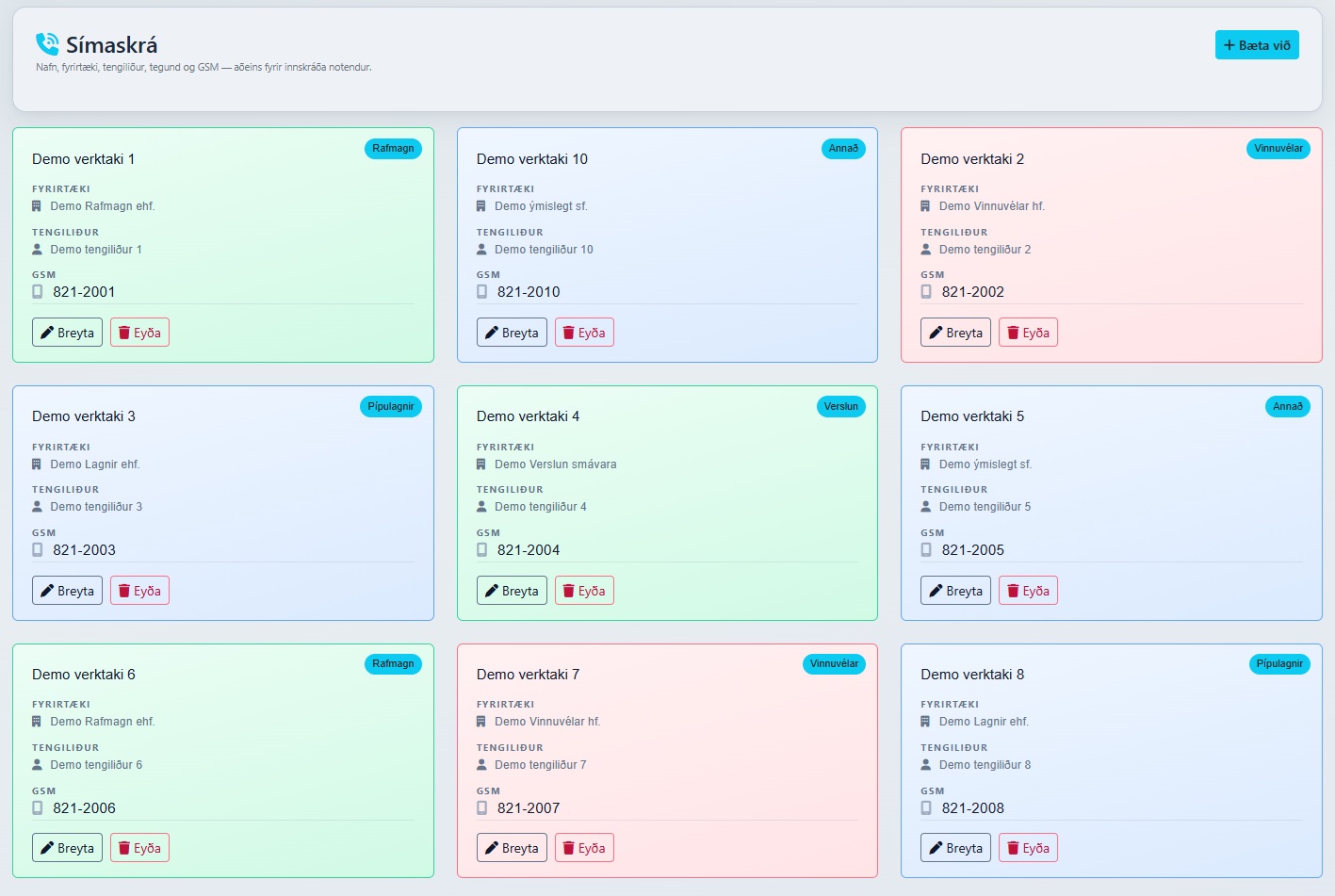The height and width of the screenshot is (896, 1335).
Task: Click the person icon beside Demo tengiliður 3
Action: [x=38, y=506]
